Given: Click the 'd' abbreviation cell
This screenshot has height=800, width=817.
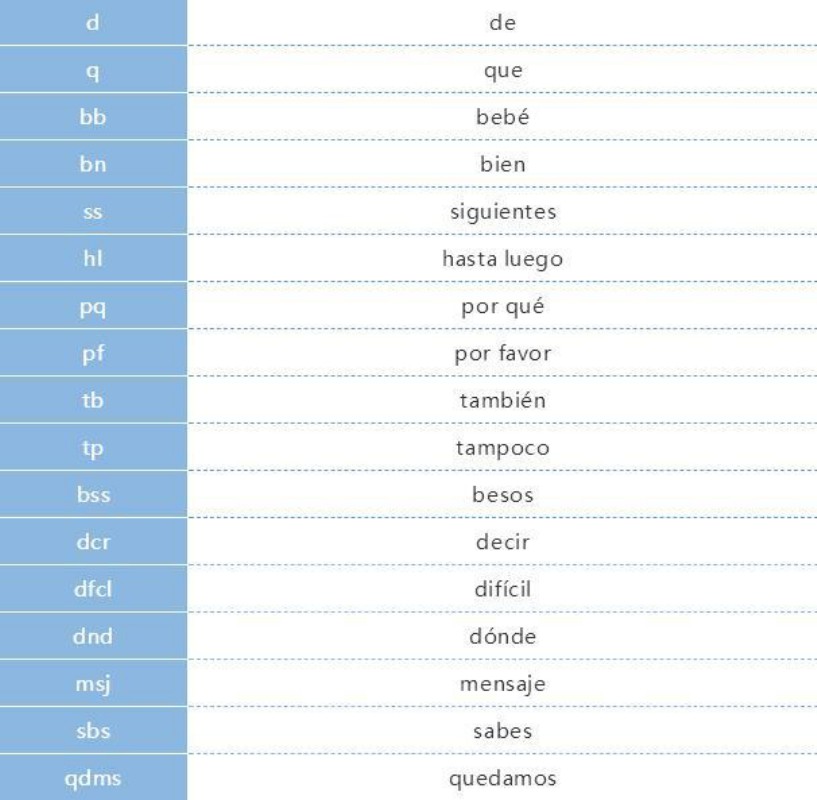Looking at the screenshot, I should [x=92, y=20].
